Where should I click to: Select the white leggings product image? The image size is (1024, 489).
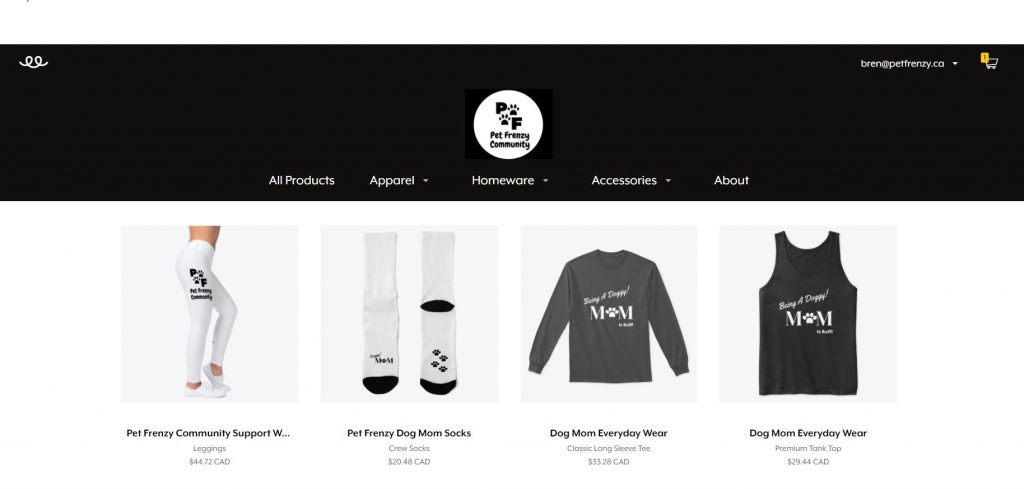pos(210,314)
